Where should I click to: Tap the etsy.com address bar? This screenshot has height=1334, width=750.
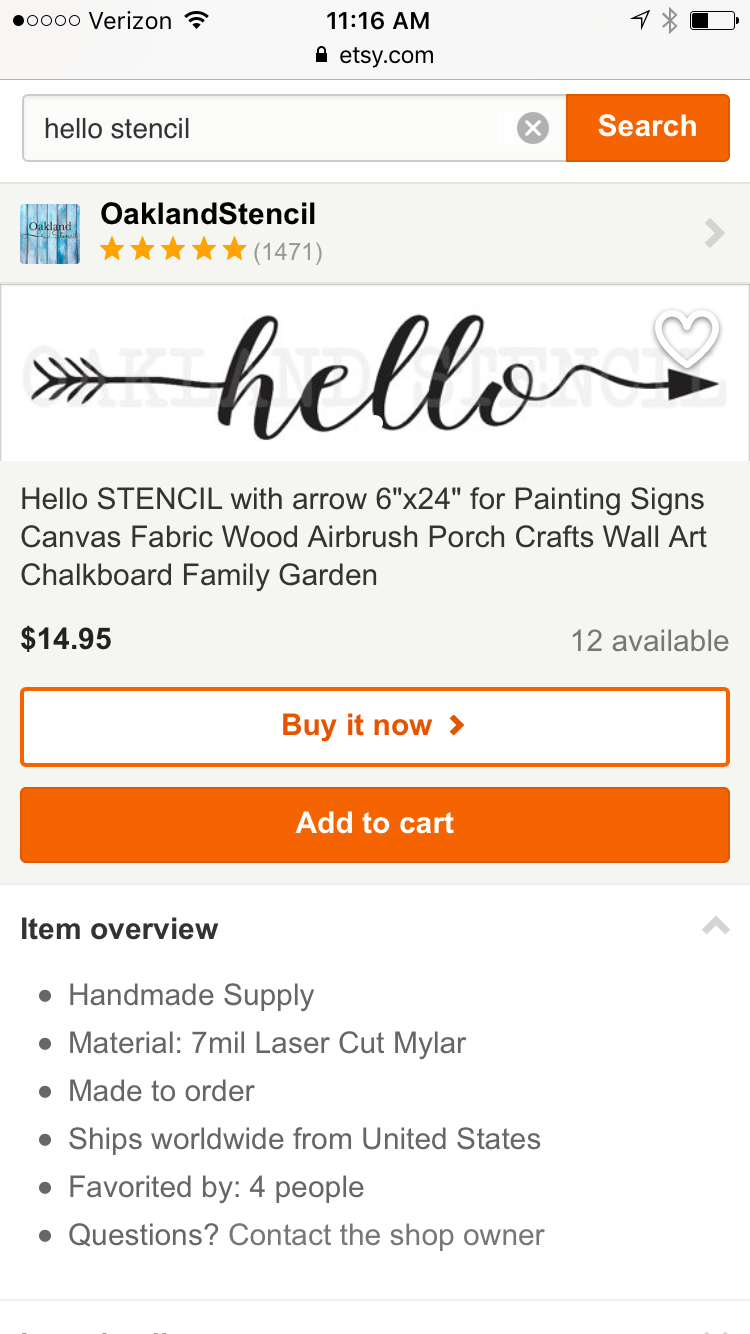click(x=385, y=55)
